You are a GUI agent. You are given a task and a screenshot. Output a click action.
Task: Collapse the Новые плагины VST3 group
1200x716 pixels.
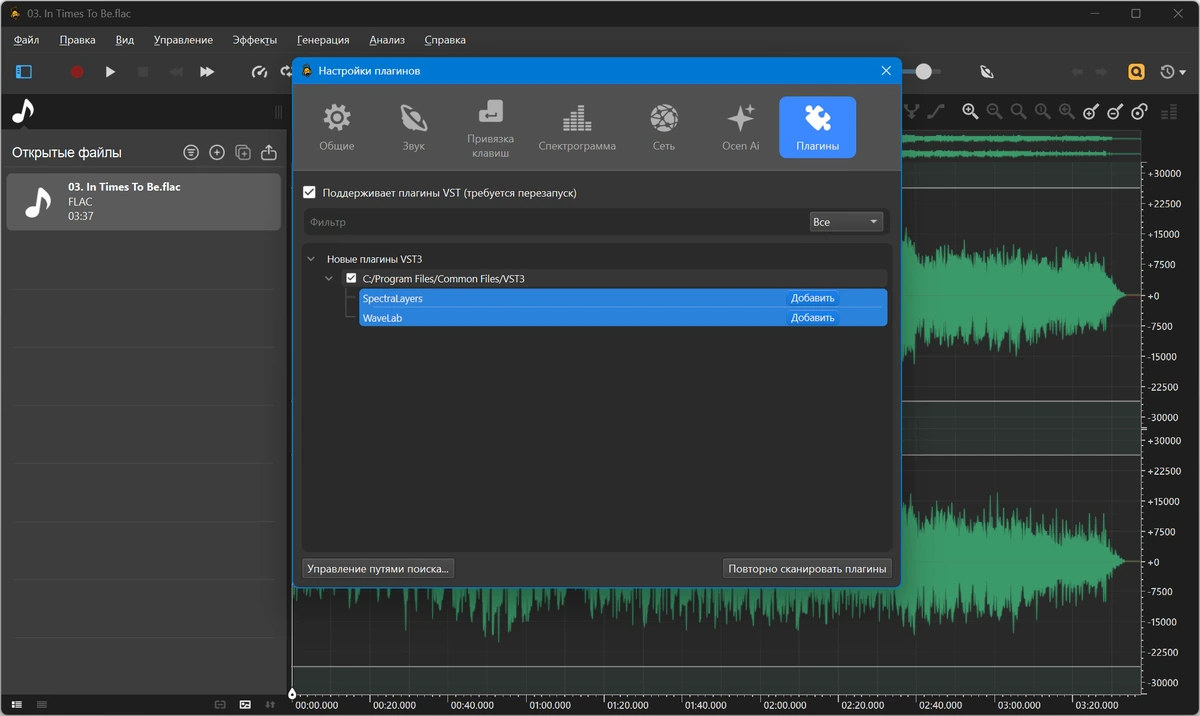coord(311,259)
